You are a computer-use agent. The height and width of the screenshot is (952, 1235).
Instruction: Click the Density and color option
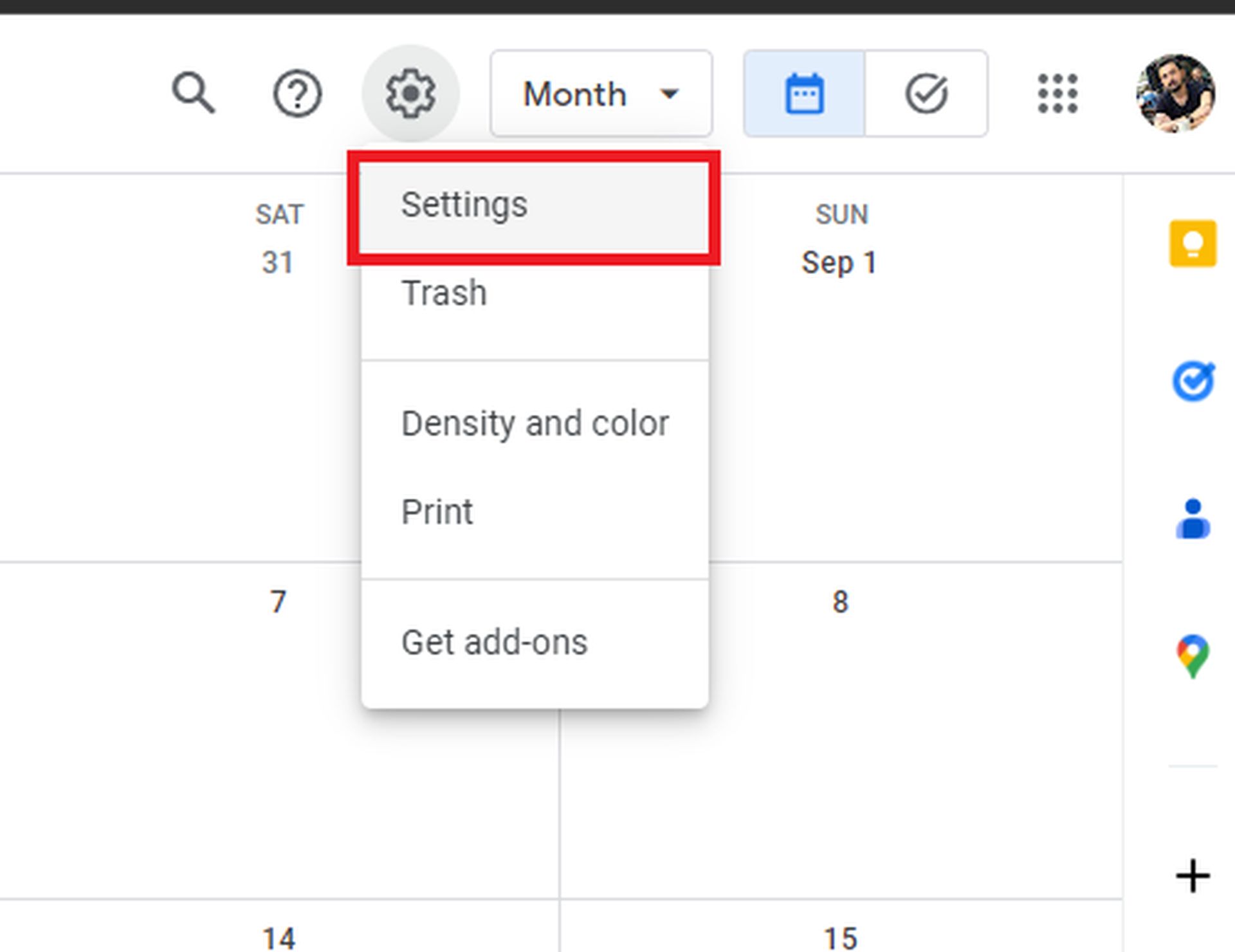coord(537,422)
